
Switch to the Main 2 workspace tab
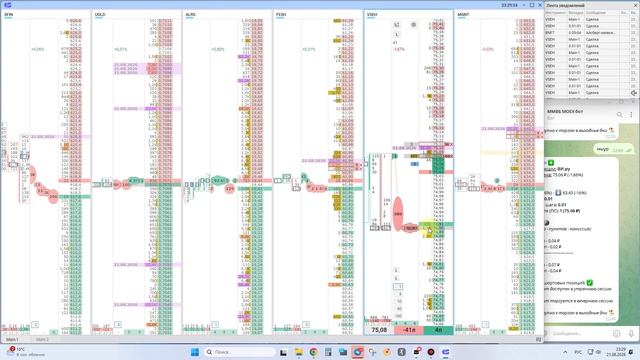pos(42,339)
